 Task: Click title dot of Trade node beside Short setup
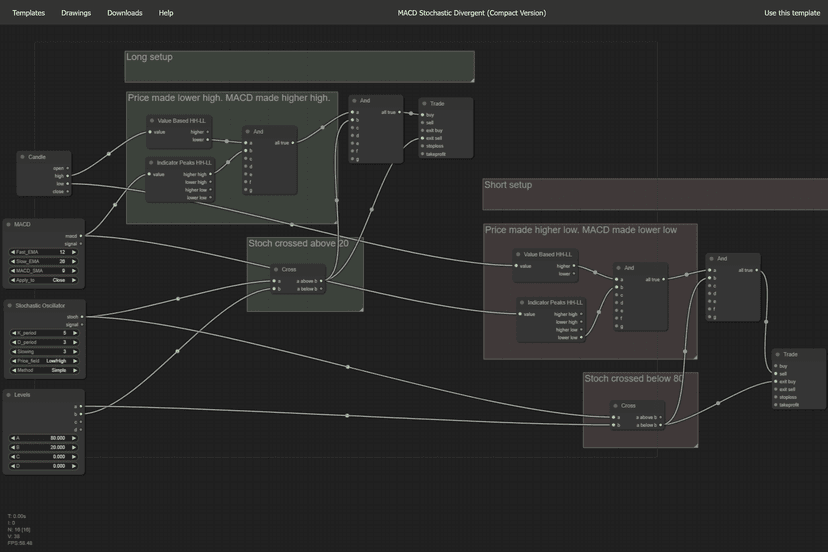pos(777,354)
